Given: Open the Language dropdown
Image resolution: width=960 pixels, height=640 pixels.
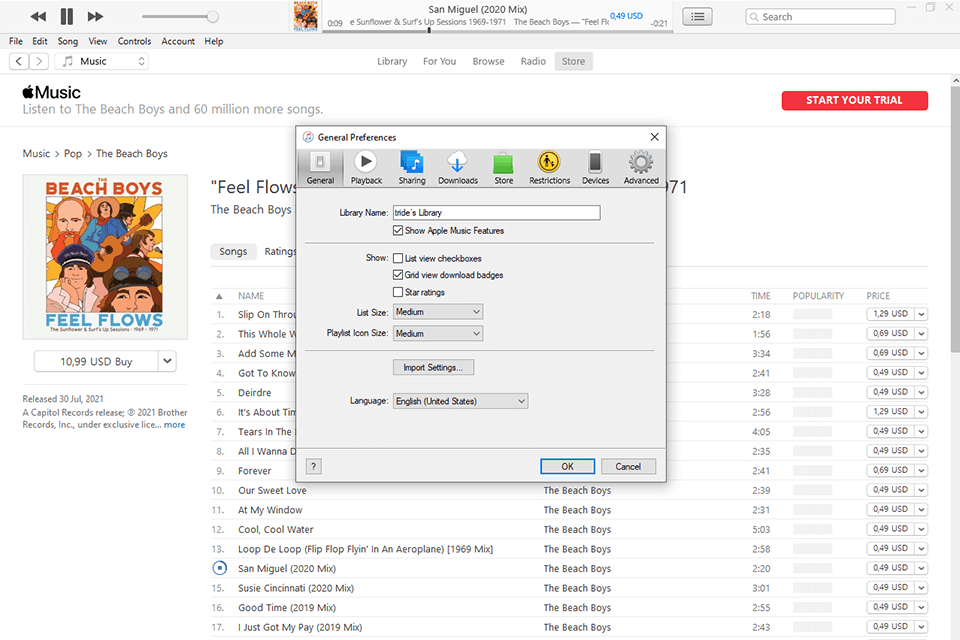Looking at the screenshot, I should click(460, 401).
